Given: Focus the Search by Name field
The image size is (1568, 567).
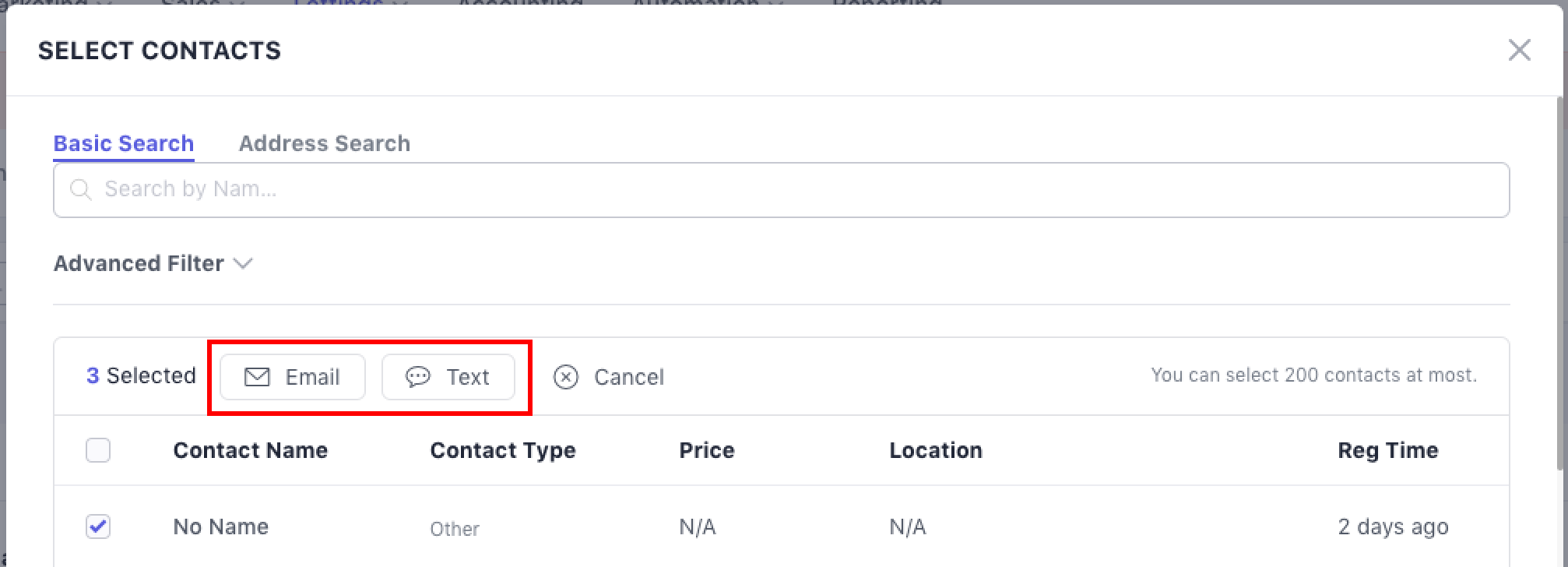Looking at the screenshot, I should [x=779, y=189].
